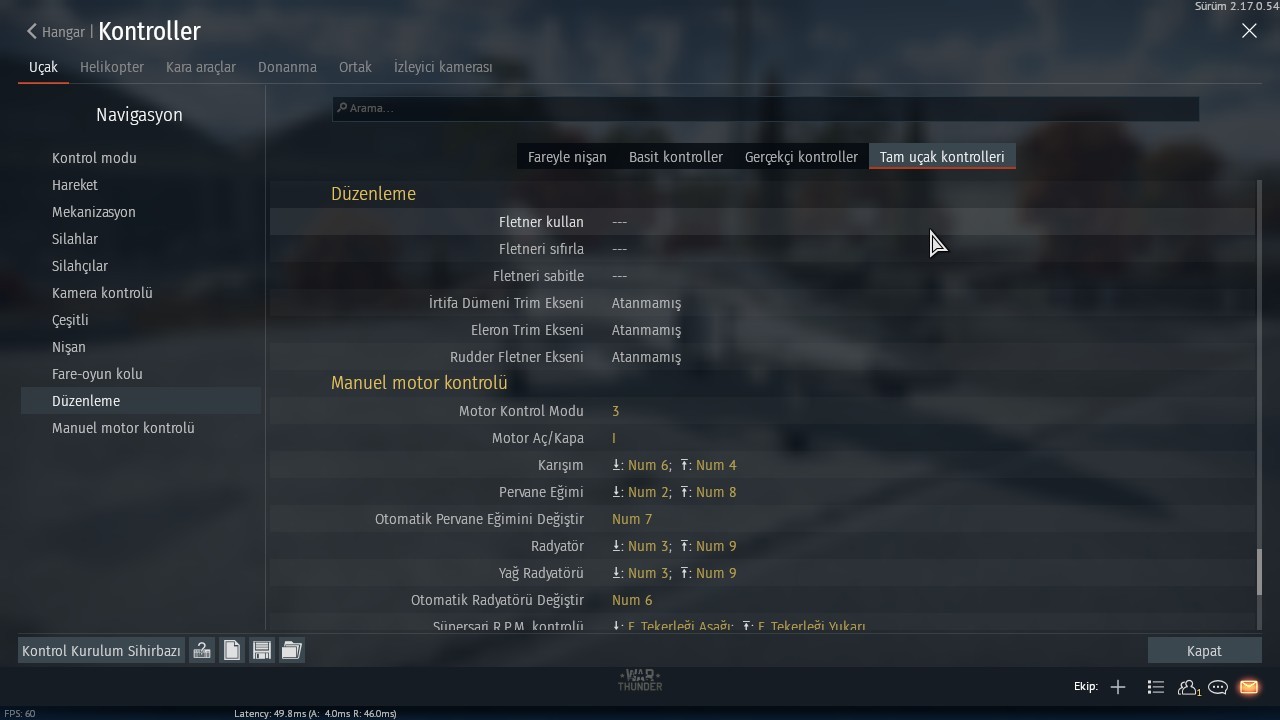The image size is (1280, 720).
Task: Click the new blank controls file icon
Action: point(232,651)
